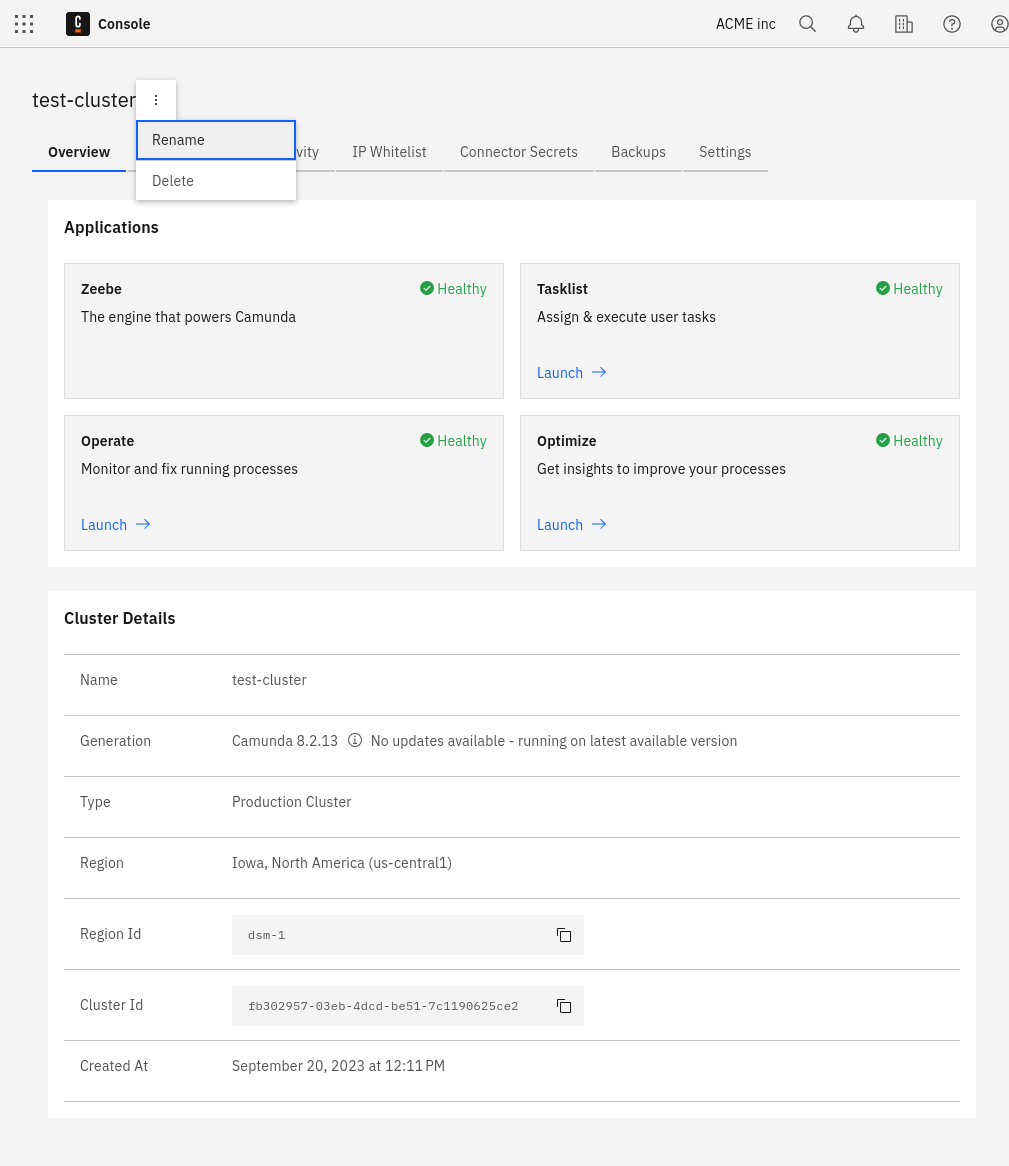Viewport: 1009px width, 1166px height.
Task: Open the app switcher grid icon
Action: click(24, 24)
